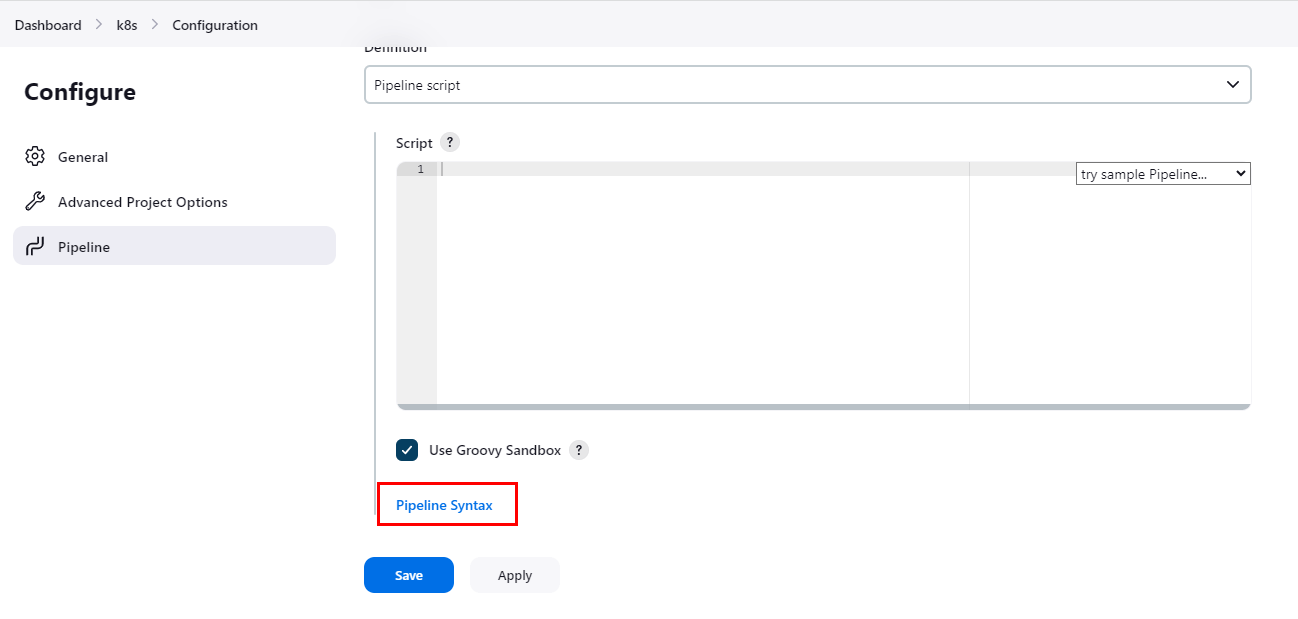This screenshot has width=1298, height=619.
Task: Uncheck Use Groovy Sandbox
Action: [406, 450]
